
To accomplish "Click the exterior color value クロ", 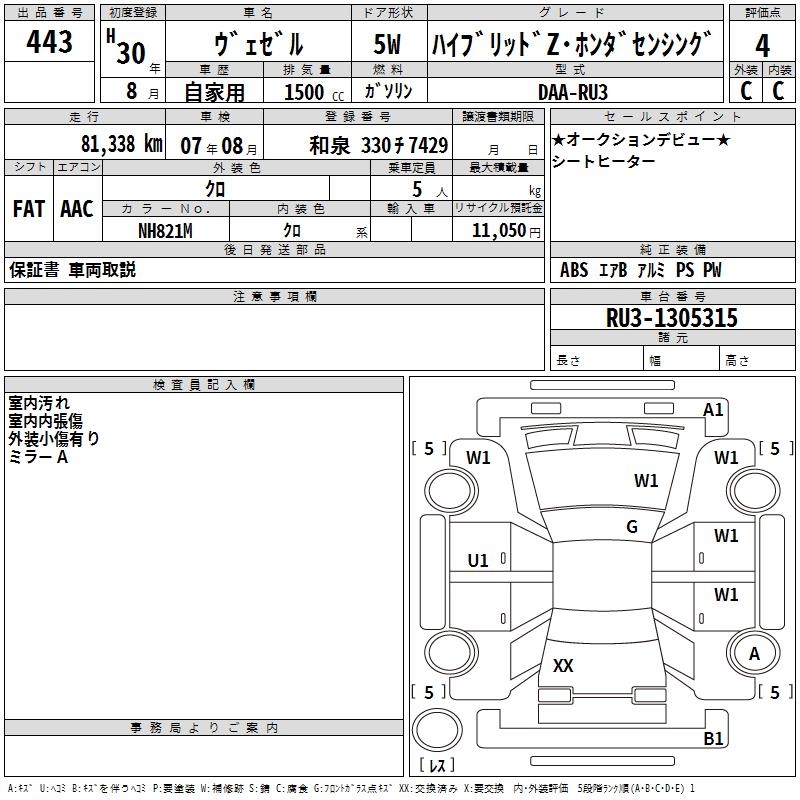I will pos(215,189).
